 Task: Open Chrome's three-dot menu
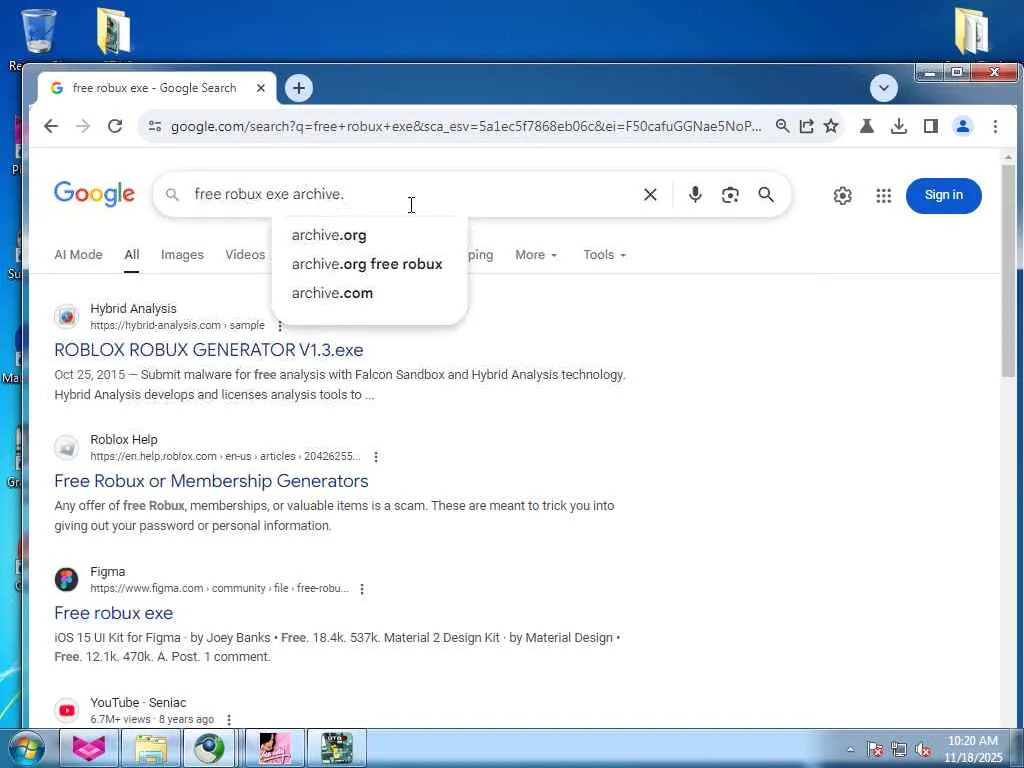[995, 126]
